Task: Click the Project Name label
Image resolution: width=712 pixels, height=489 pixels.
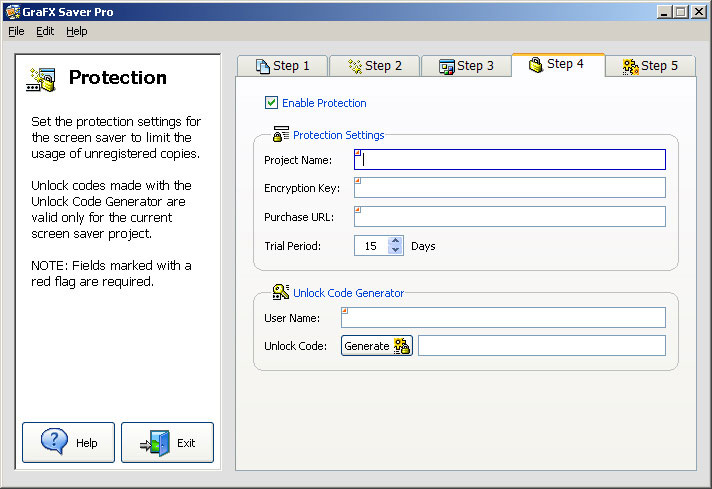Action: [298, 160]
